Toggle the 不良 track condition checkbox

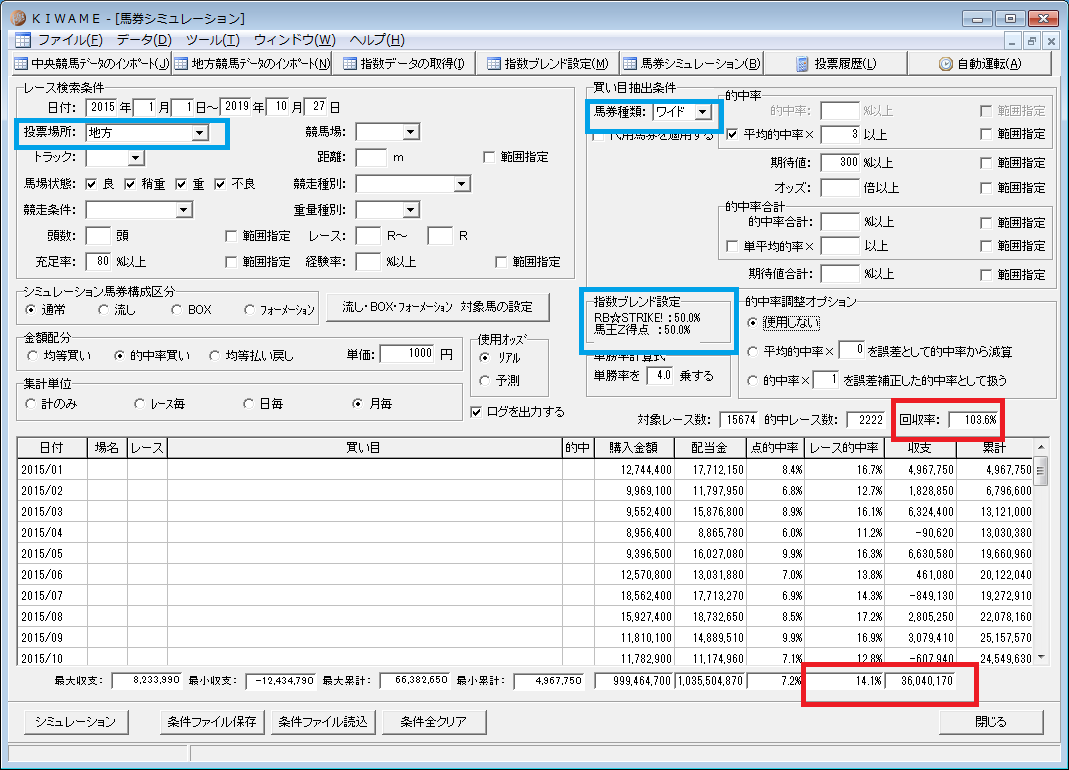coord(220,184)
